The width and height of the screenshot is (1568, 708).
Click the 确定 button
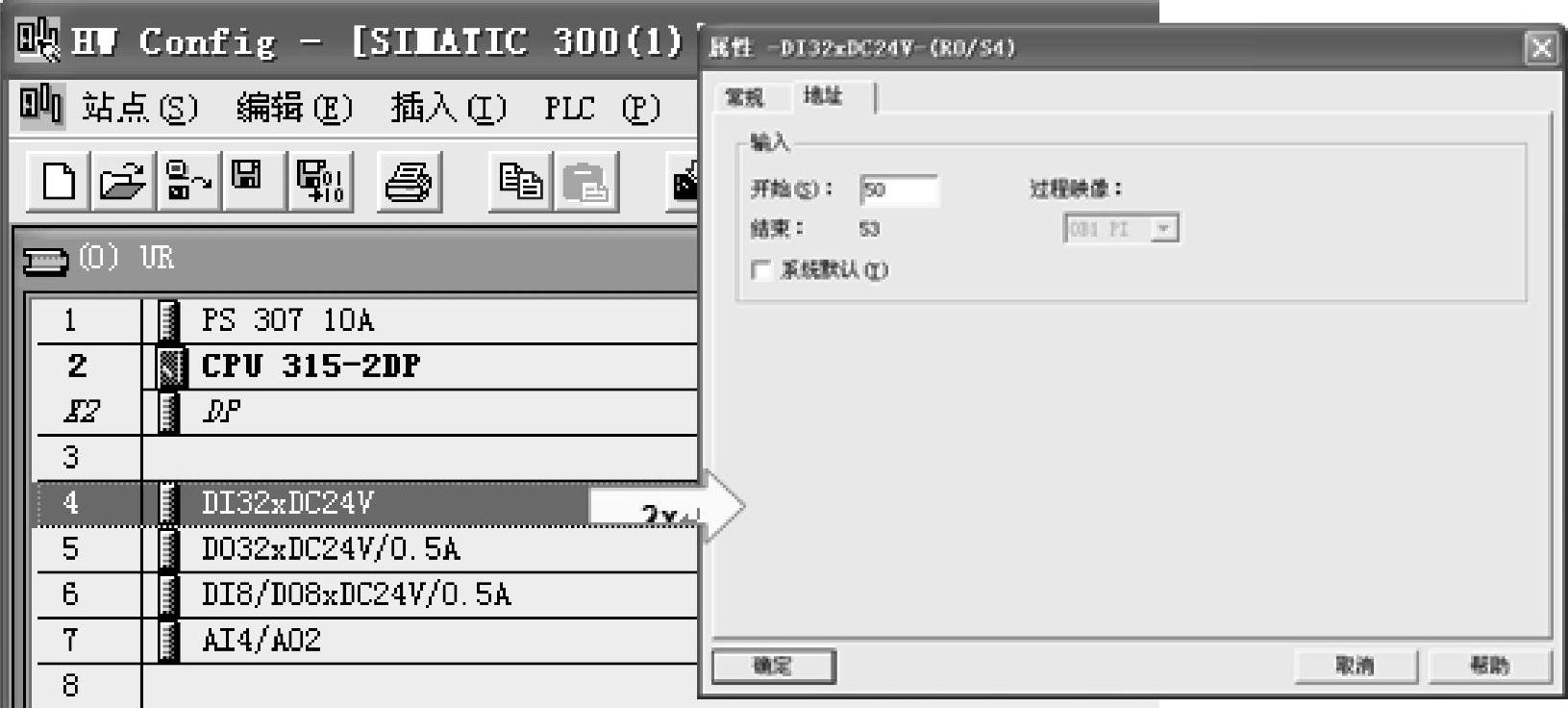coord(773,666)
